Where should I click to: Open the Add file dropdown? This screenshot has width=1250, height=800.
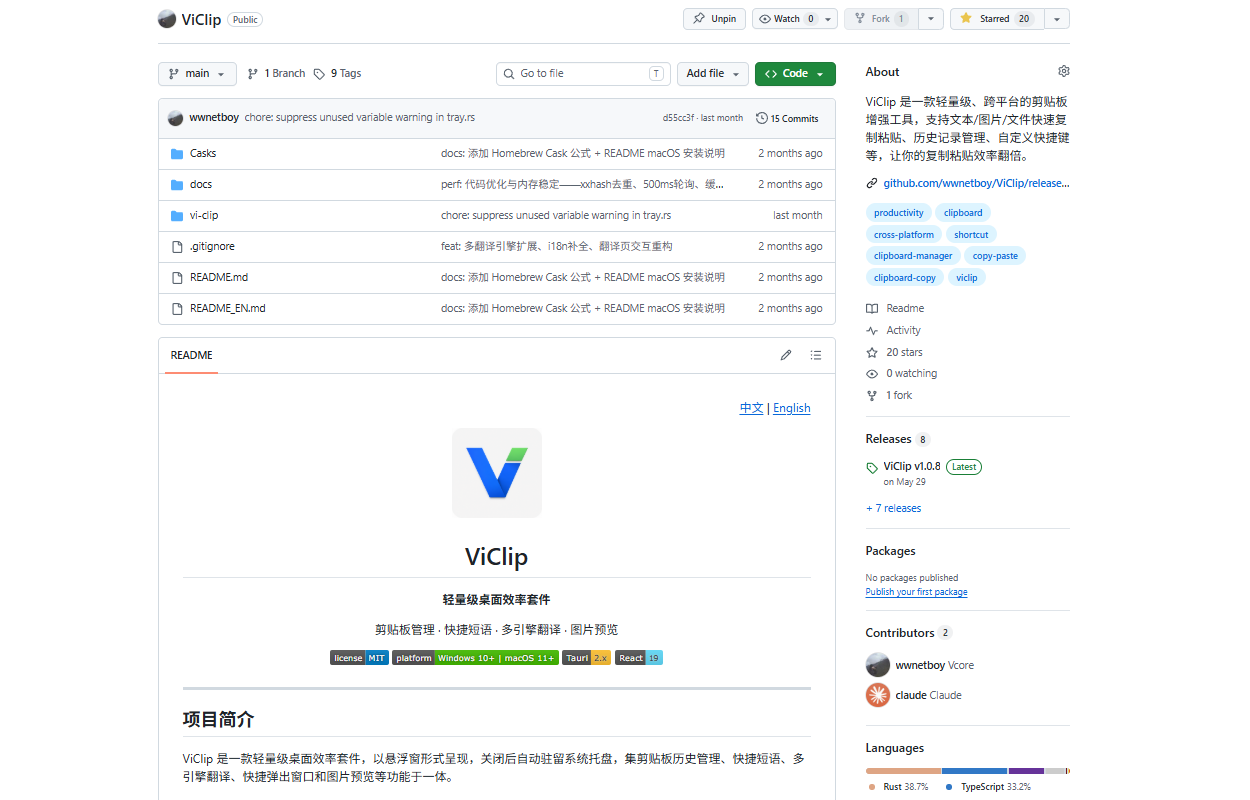[x=713, y=74]
